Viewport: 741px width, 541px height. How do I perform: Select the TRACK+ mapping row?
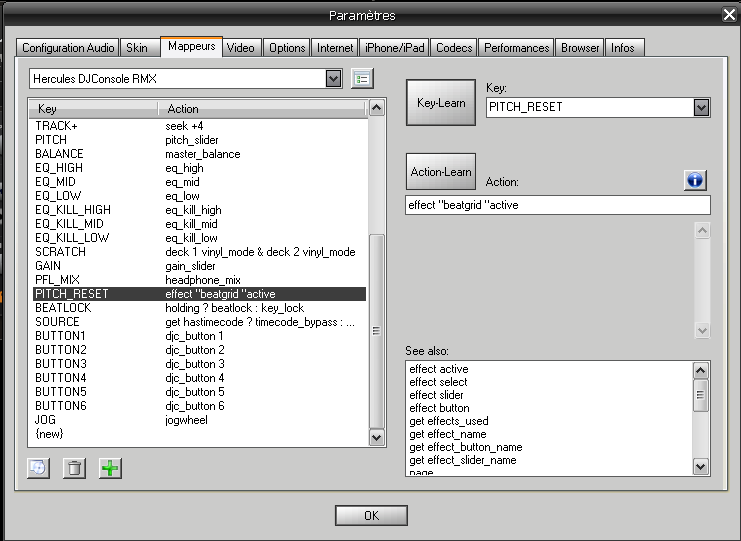(199, 126)
